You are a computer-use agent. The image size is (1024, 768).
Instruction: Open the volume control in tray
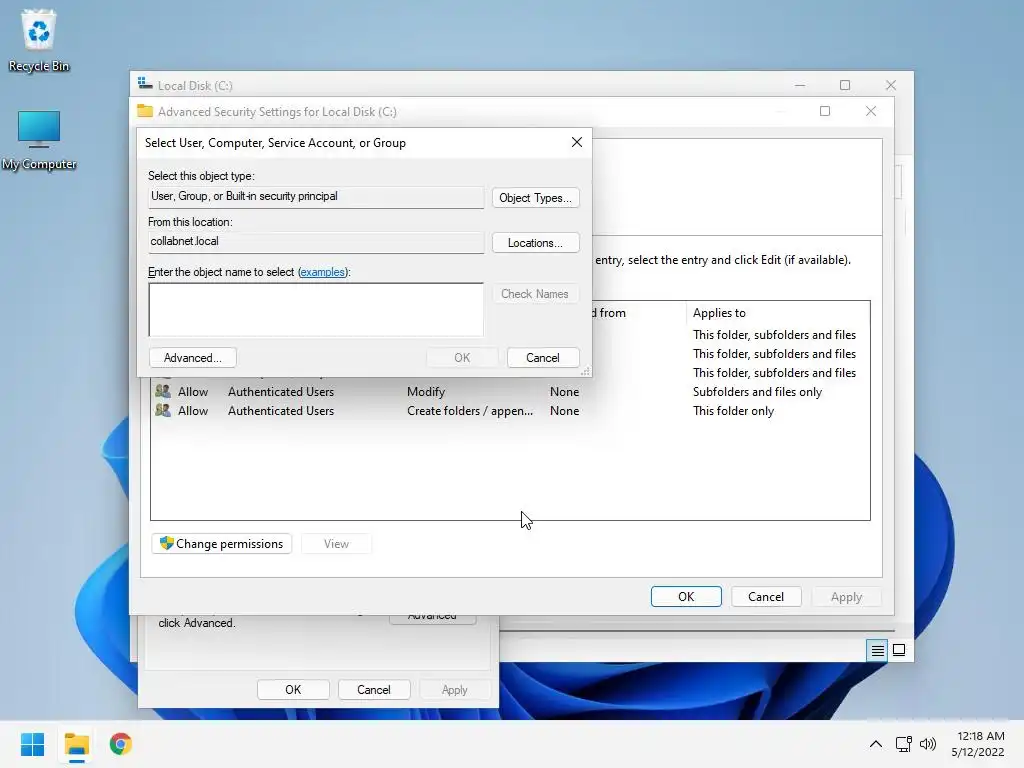[927, 744]
